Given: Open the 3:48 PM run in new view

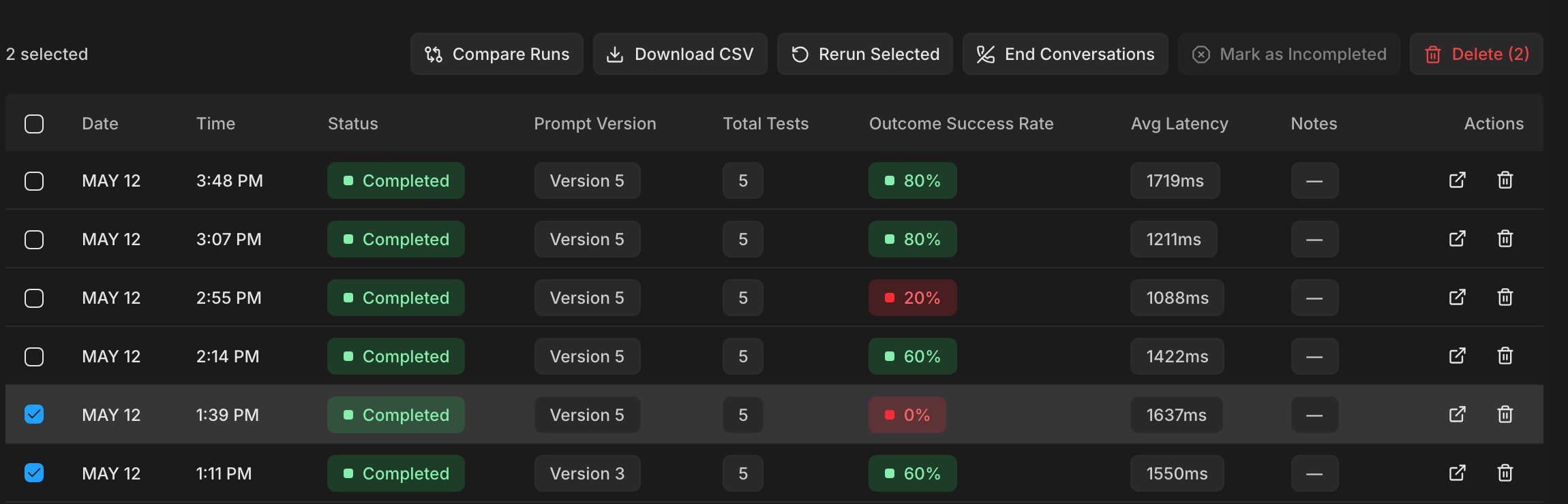Looking at the screenshot, I should click(x=1457, y=180).
